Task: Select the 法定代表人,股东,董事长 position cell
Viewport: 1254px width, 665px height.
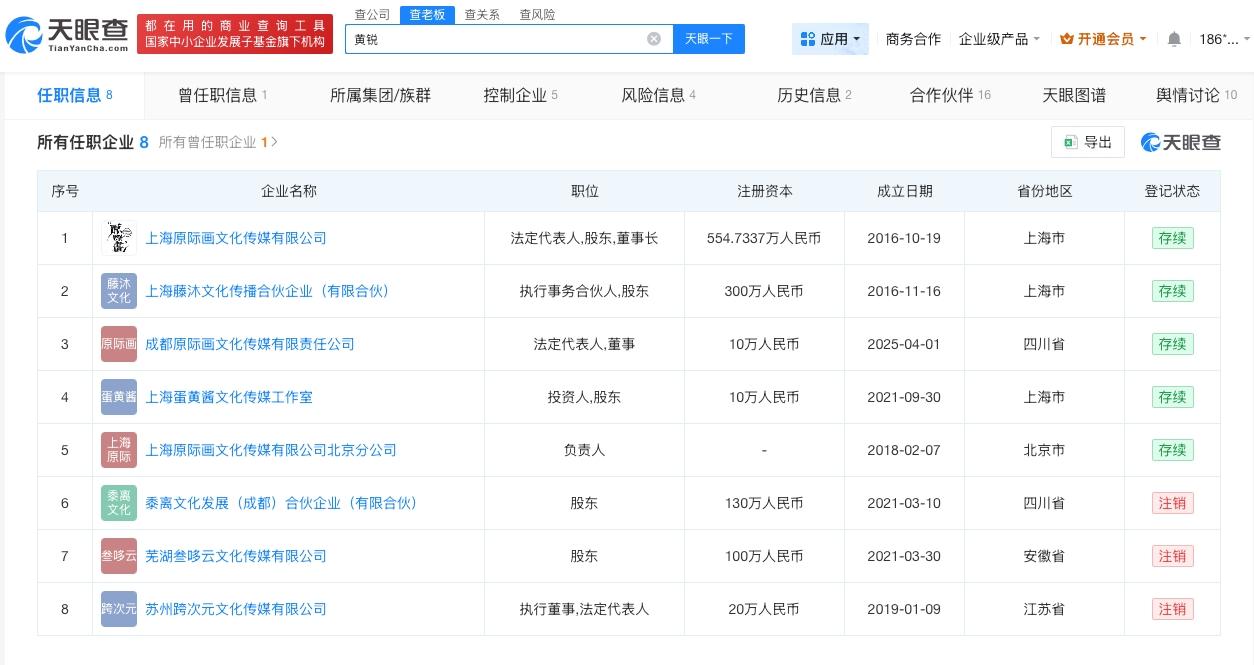Action: coord(584,238)
